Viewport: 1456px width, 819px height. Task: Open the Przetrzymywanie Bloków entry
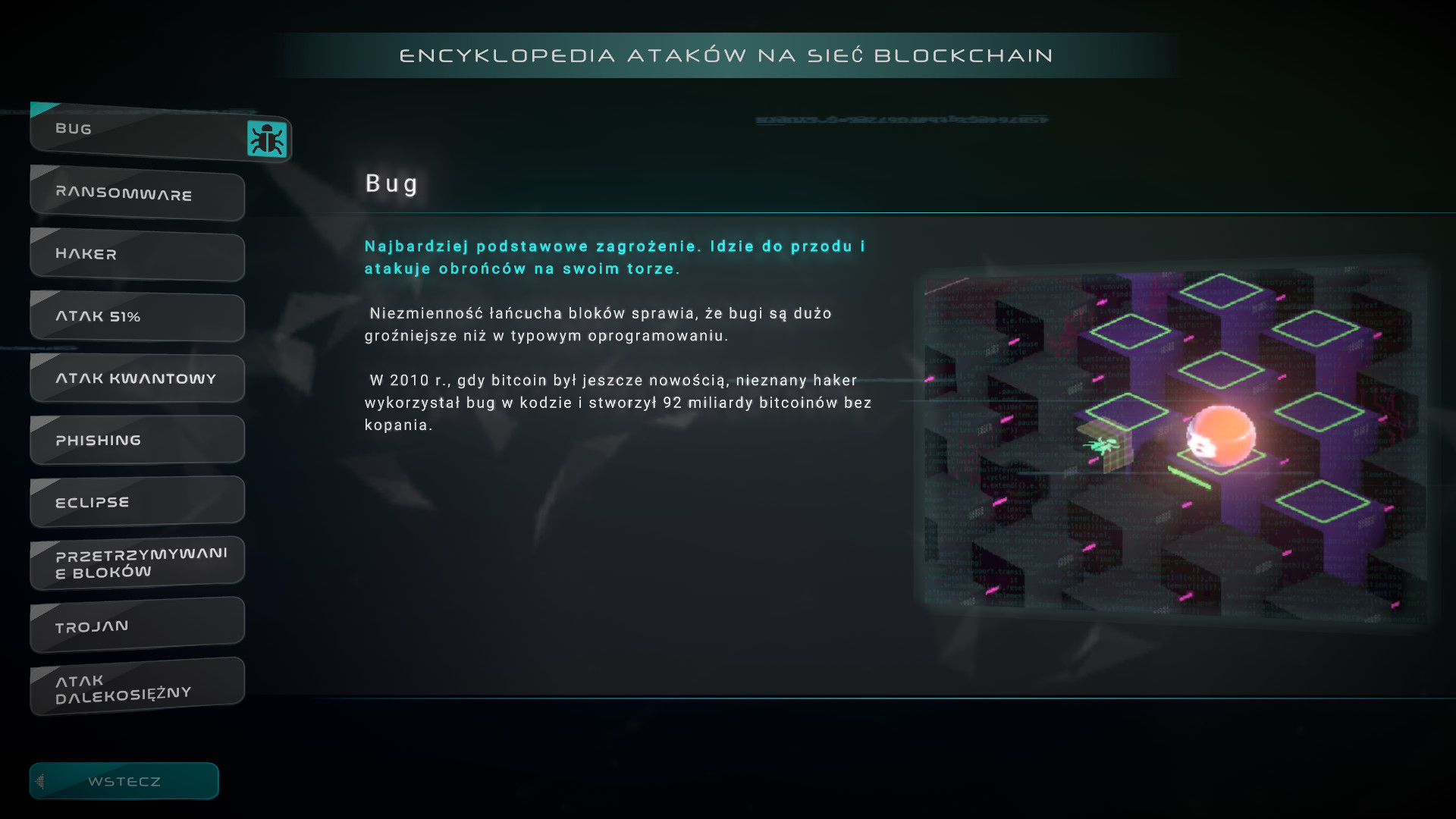pyautogui.click(x=137, y=563)
